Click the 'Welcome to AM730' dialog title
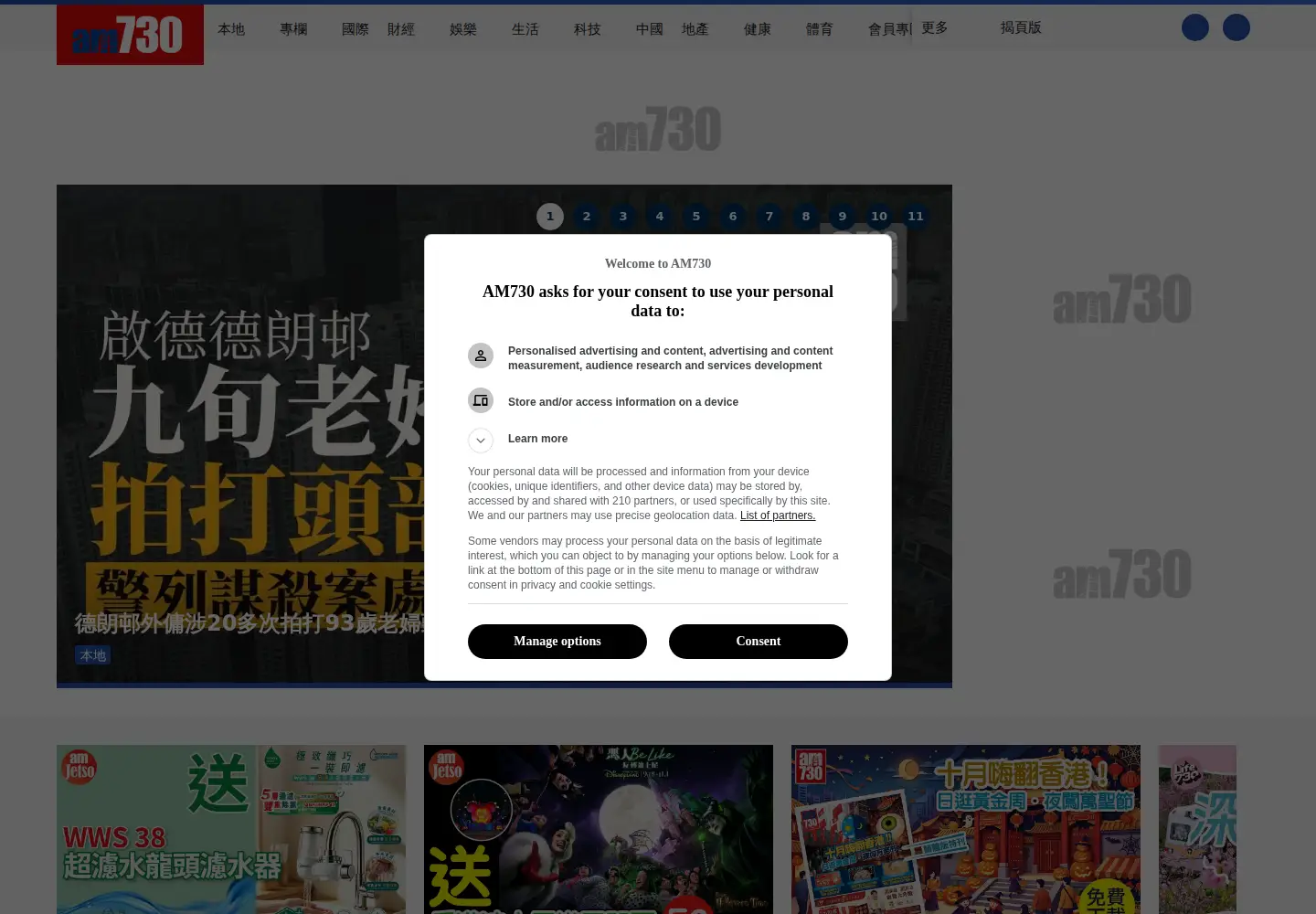 [658, 263]
